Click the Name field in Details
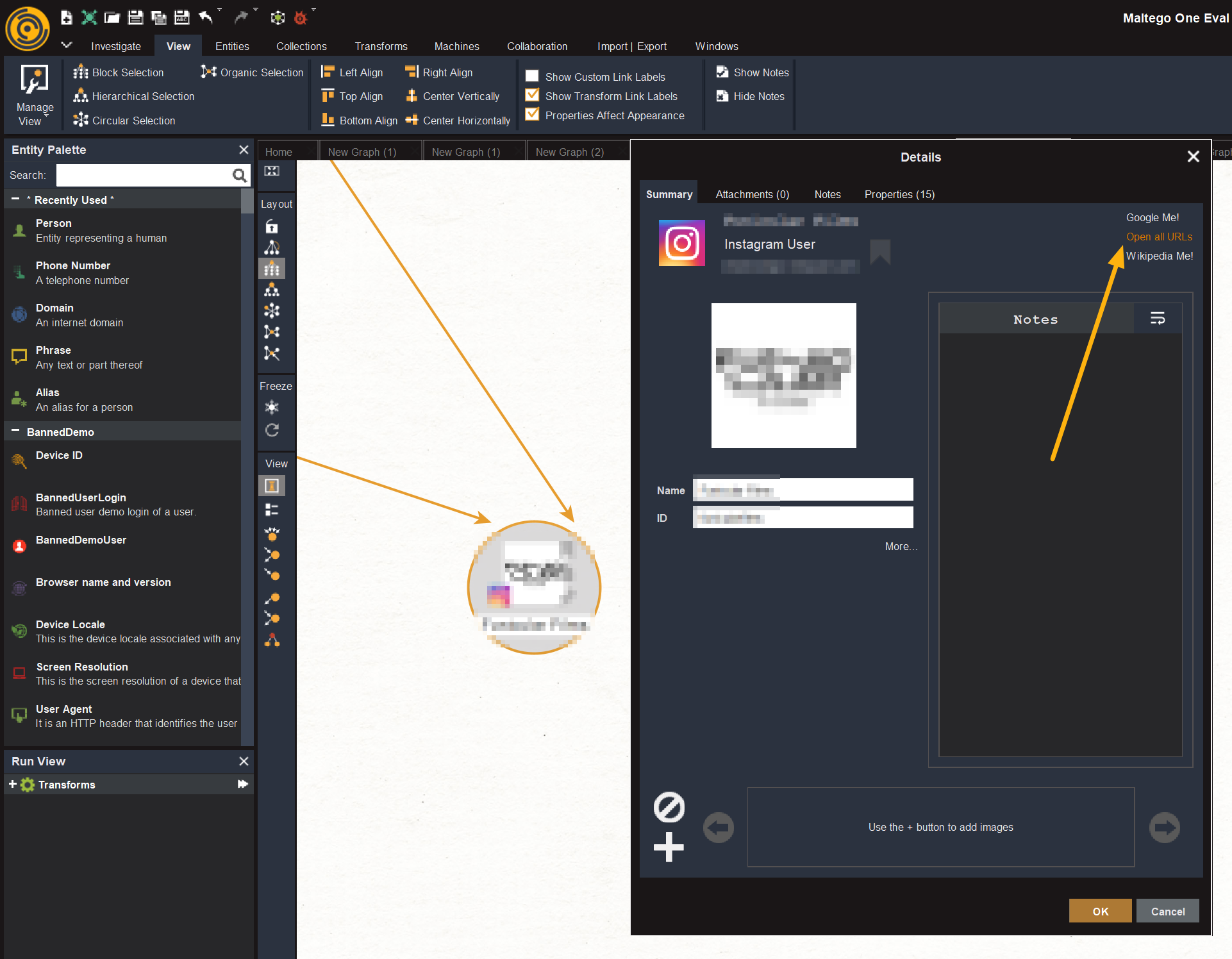Screen dimensions: 1232x959 (803, 490)
